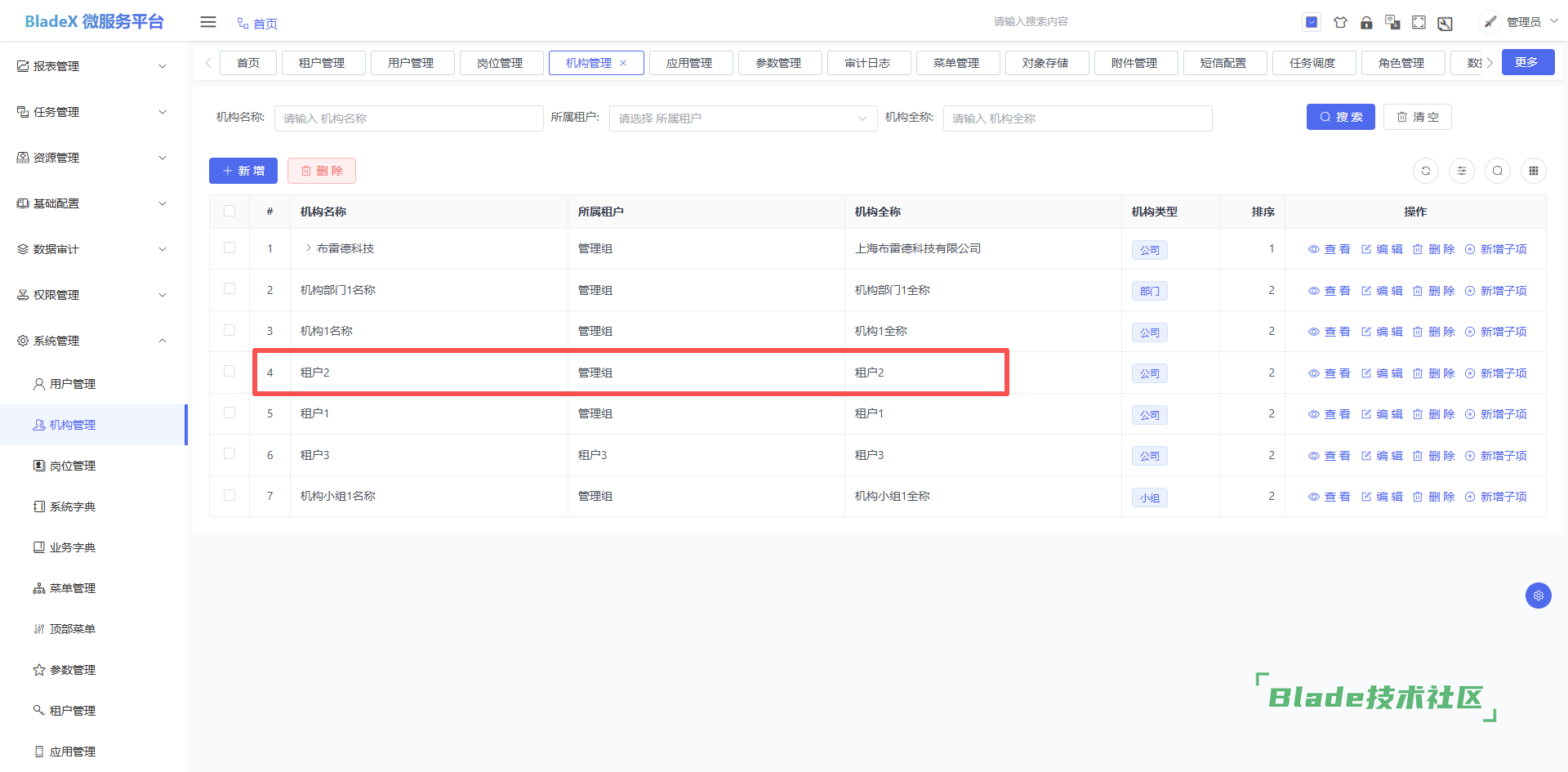Click the 机构名称 input field
Screen dimensions: 1568x772
[x=409, y=118]
